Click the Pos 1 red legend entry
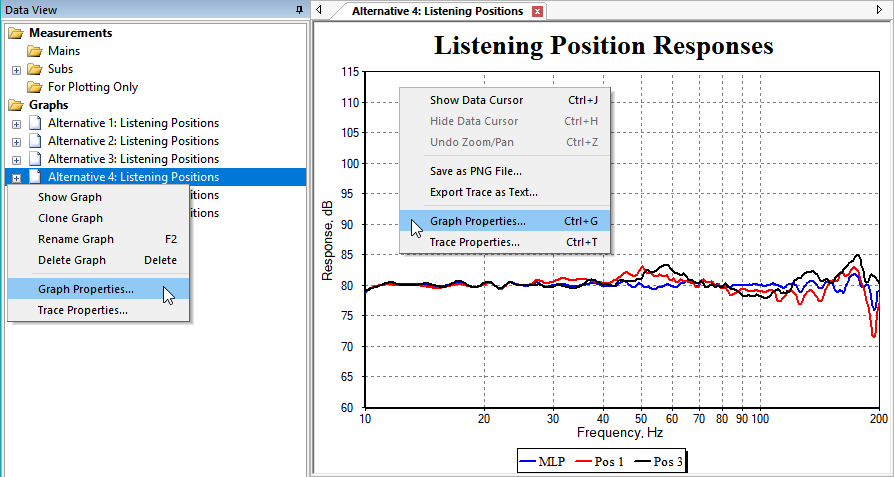The height and width of the screenshot is (477, 894). tap(601, 462)
